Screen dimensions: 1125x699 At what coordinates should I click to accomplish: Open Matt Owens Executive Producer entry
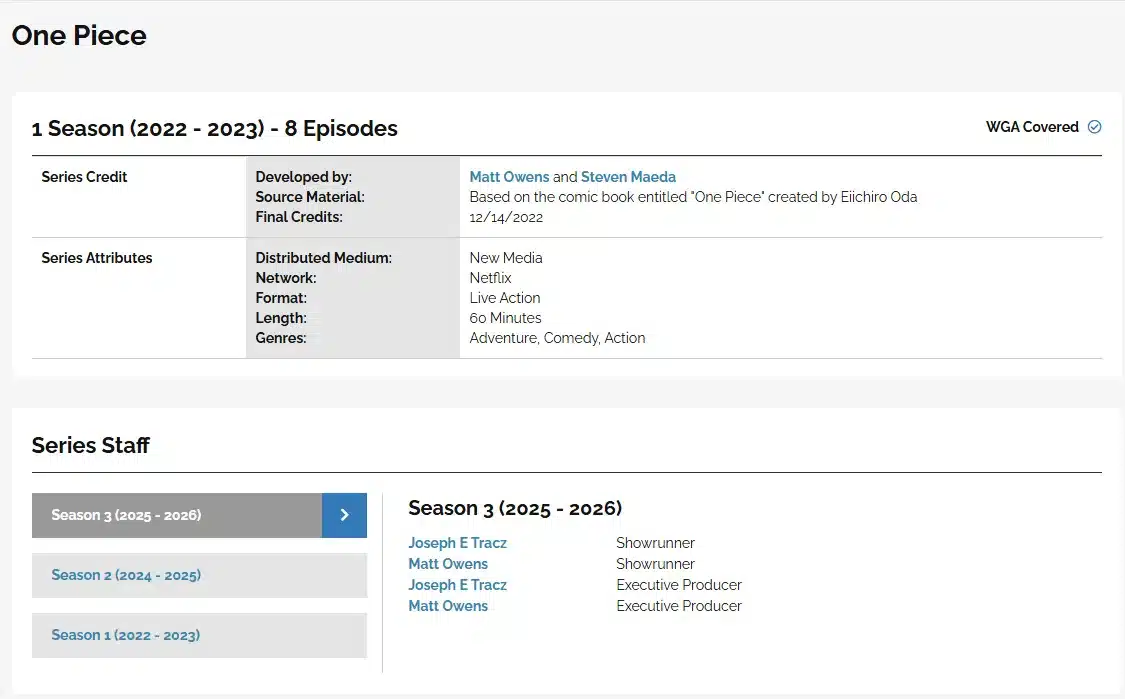(448, 606)
